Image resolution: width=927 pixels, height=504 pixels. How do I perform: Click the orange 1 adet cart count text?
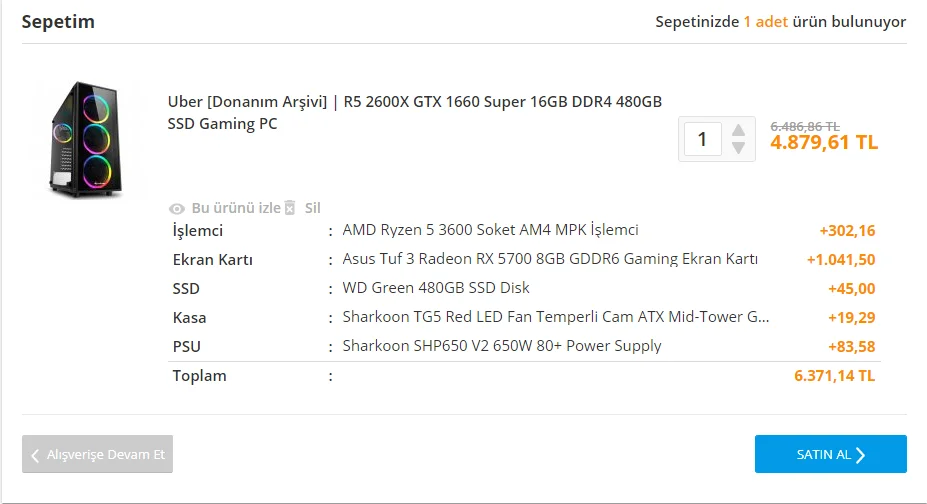(766, 22)
